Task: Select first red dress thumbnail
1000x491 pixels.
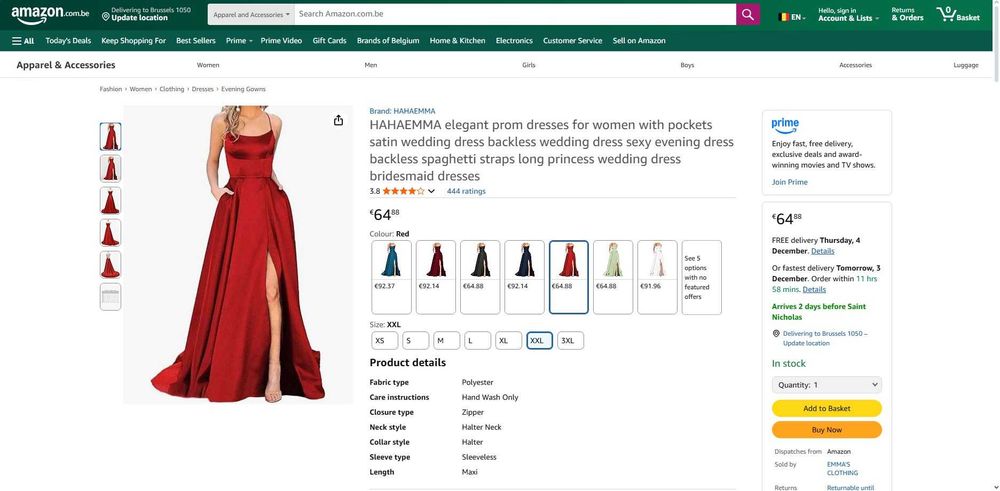Action: 110,136
